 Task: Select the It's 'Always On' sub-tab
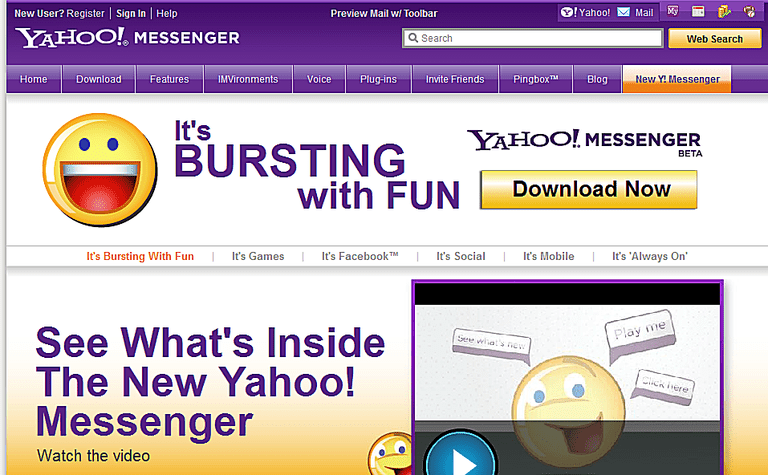649,256
